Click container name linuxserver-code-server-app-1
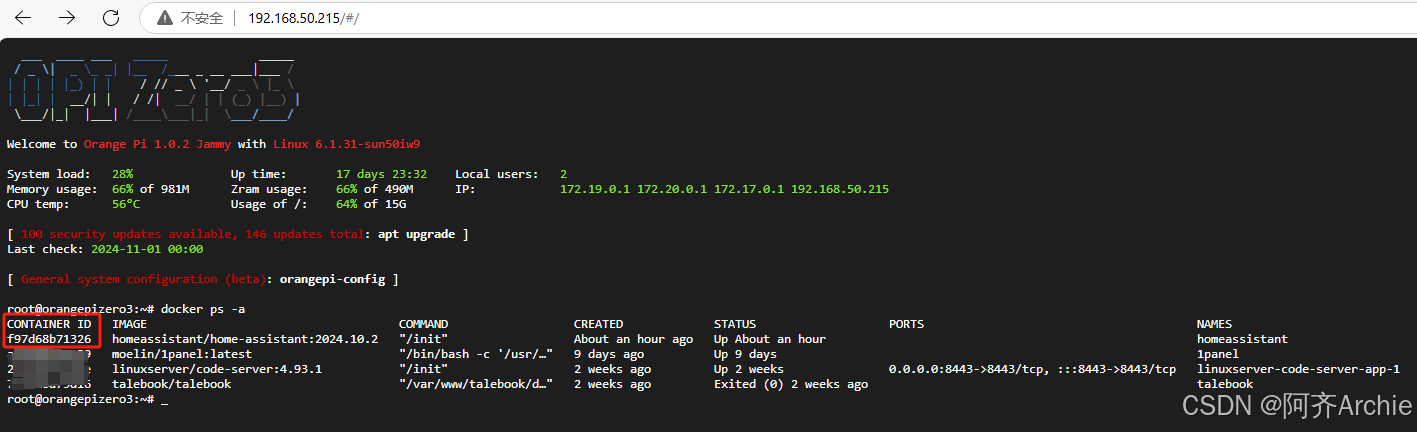1417x432 pixels. pyautogui.click(x=1298, y=369)
